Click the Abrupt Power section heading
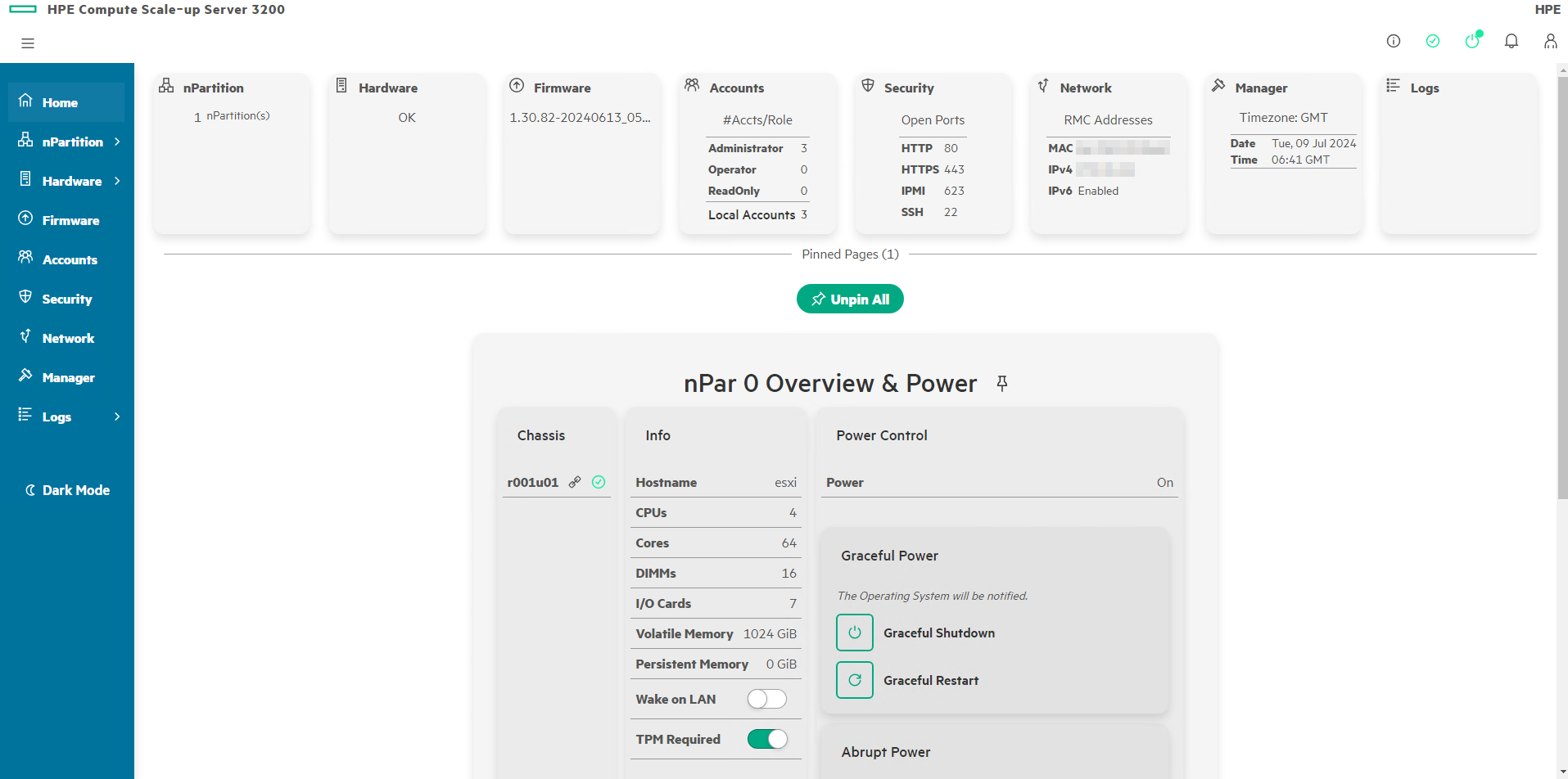The image size is (1568, 779). [x=886, y=752]
